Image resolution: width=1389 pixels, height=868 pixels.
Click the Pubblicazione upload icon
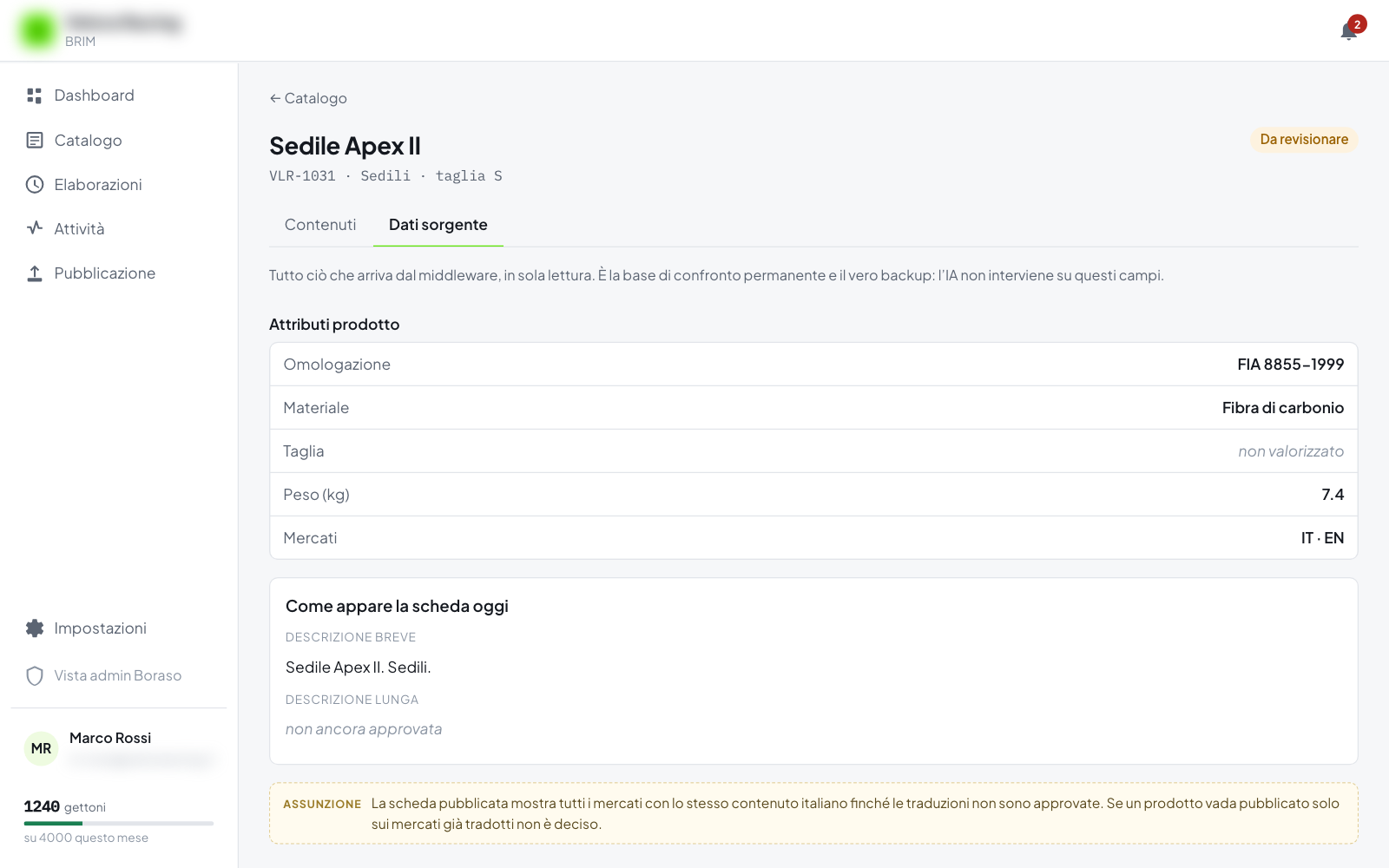click(x=35, y=273)
